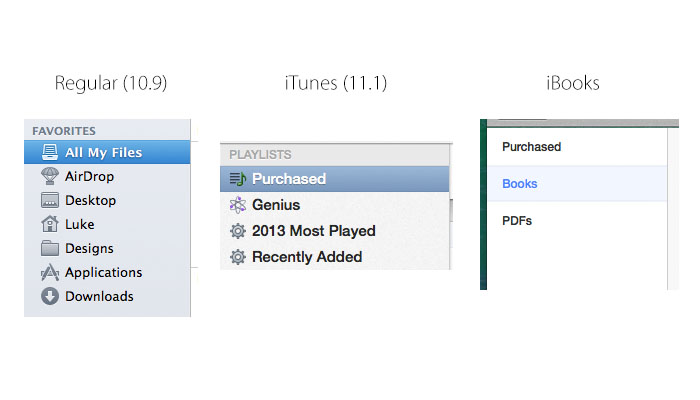Click the AirDrop parachute icon
This screenshot has height=400, width=700.
click(50, 176)
